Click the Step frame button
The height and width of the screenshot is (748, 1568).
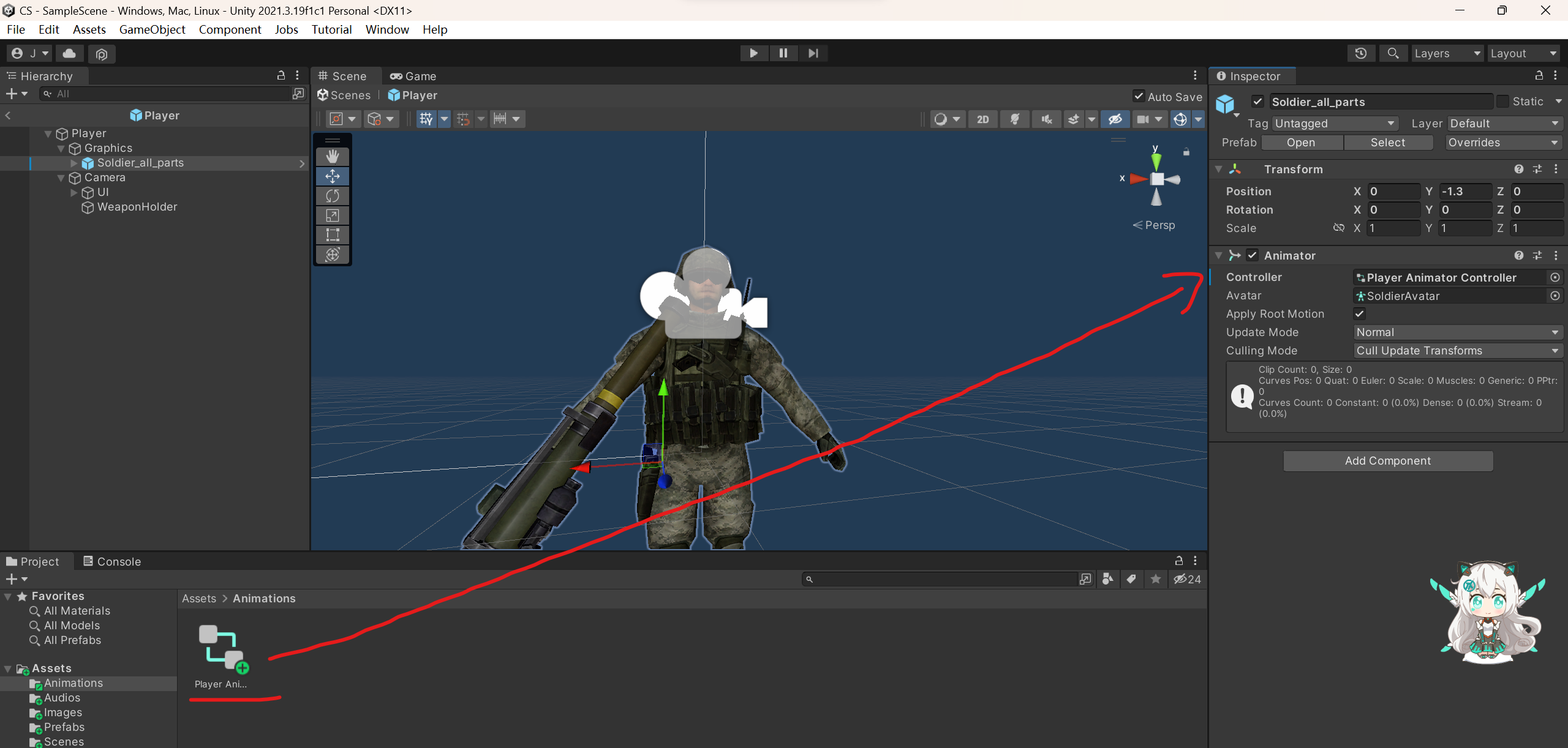pyautogui.click(x=813, y=53)
